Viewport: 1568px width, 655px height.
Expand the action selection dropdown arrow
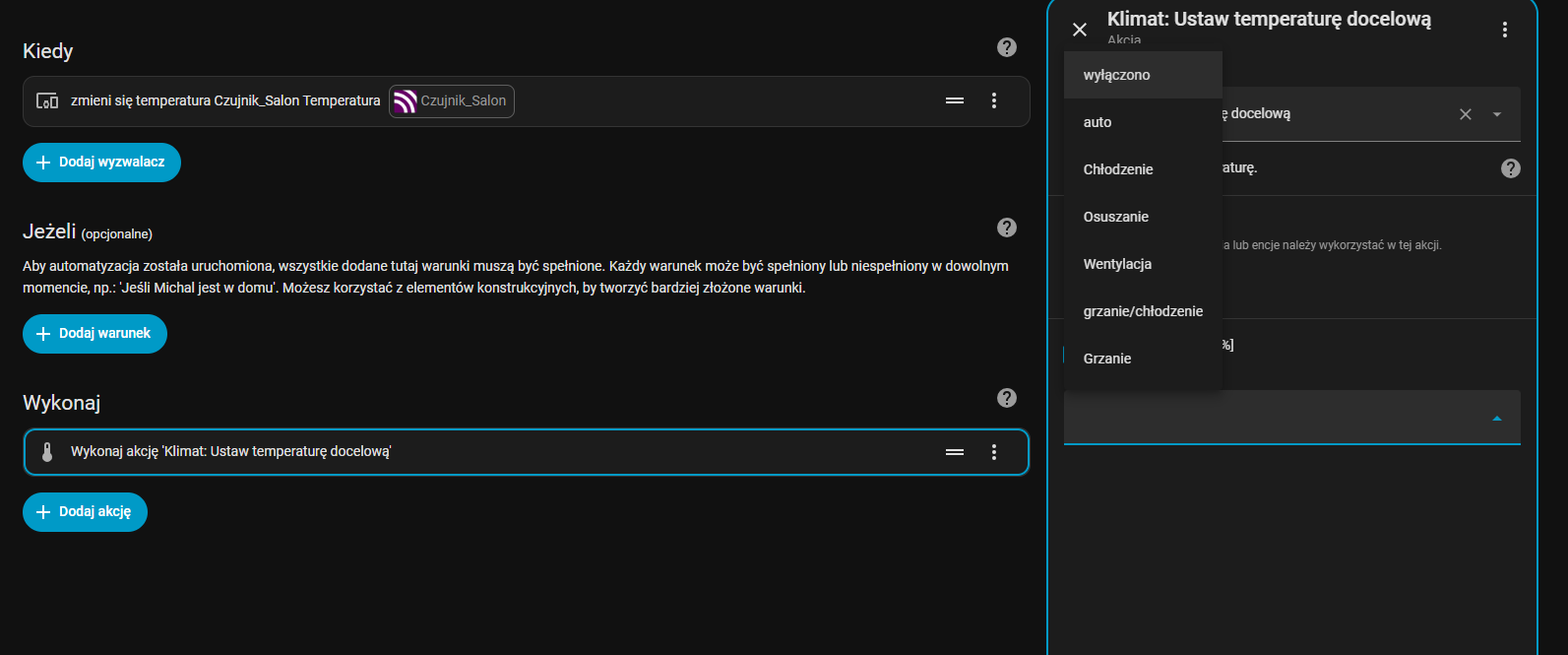pyautogui.click(x=1496, y=114)
